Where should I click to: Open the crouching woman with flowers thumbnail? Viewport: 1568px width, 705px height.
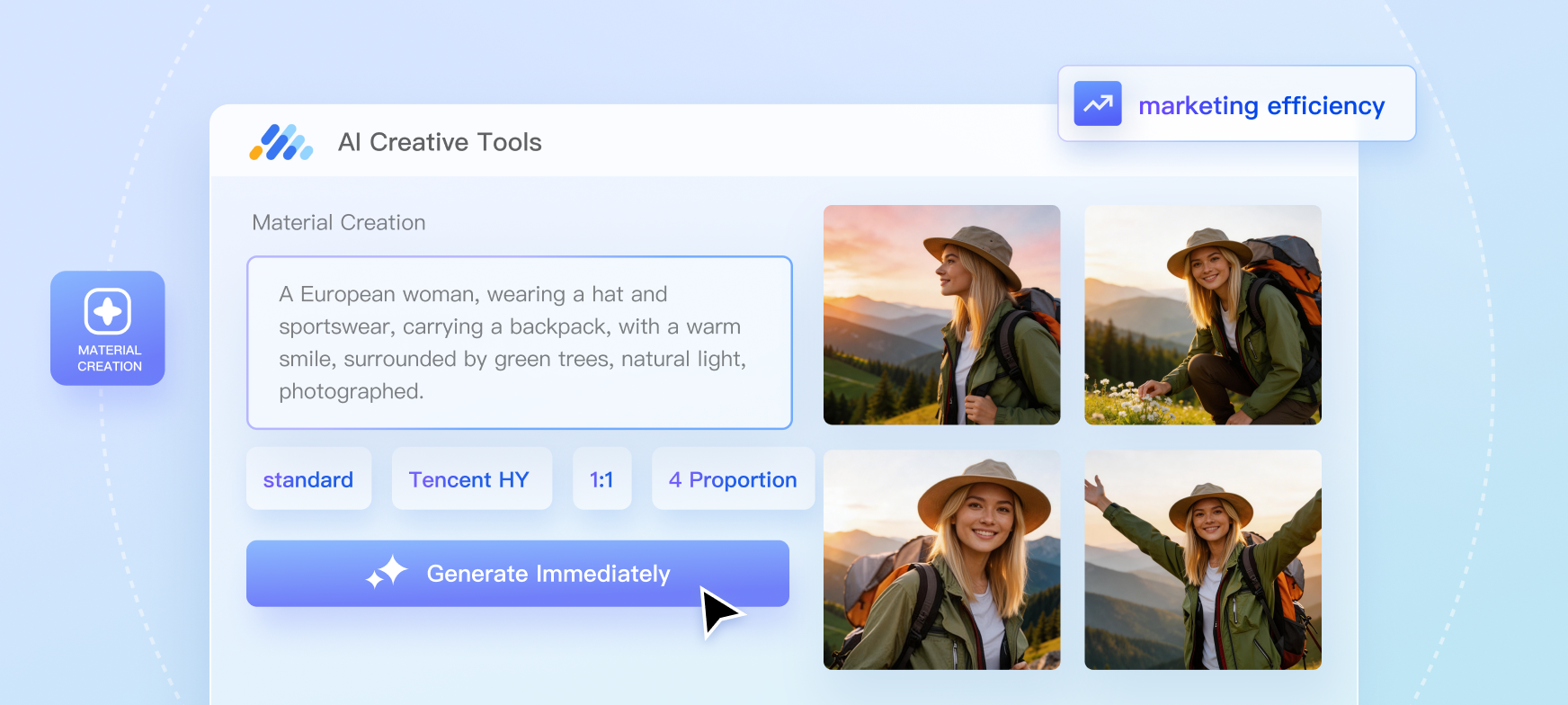point(1203,315)
